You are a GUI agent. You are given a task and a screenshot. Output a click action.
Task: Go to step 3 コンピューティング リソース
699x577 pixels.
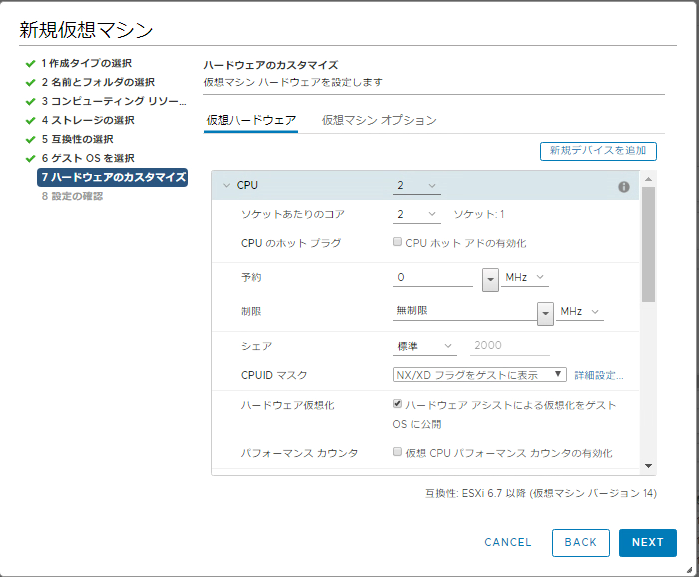[114, 101]
